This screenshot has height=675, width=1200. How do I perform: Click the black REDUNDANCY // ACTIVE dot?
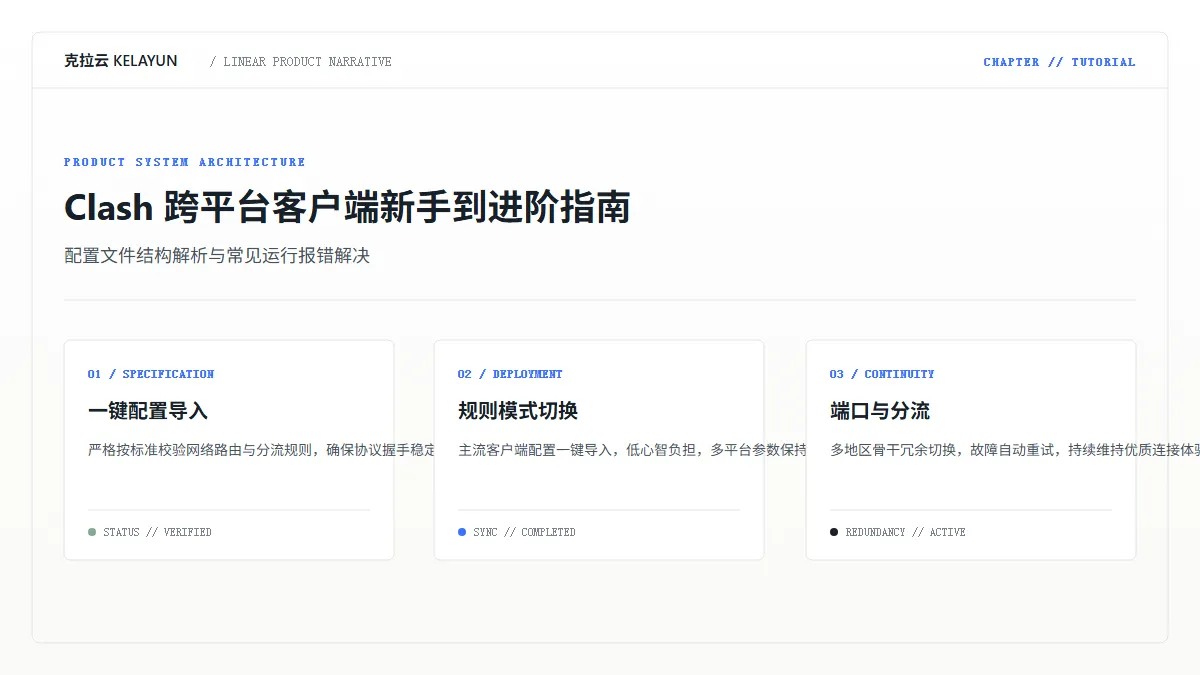pyautogui.click(x=834, y=532)
